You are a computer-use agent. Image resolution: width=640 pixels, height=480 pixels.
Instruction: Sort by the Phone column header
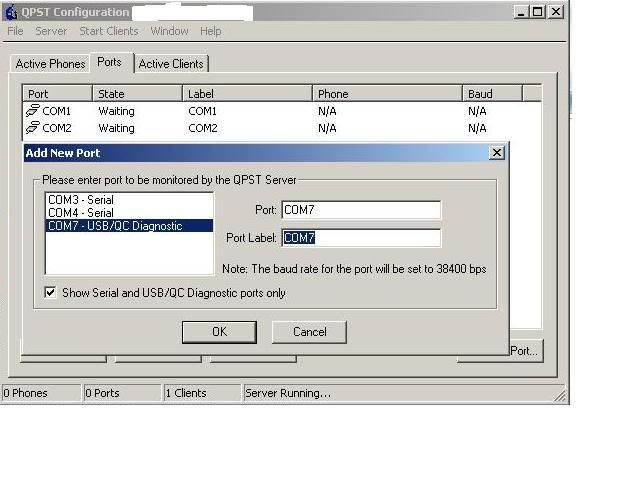tap(387, 93)
